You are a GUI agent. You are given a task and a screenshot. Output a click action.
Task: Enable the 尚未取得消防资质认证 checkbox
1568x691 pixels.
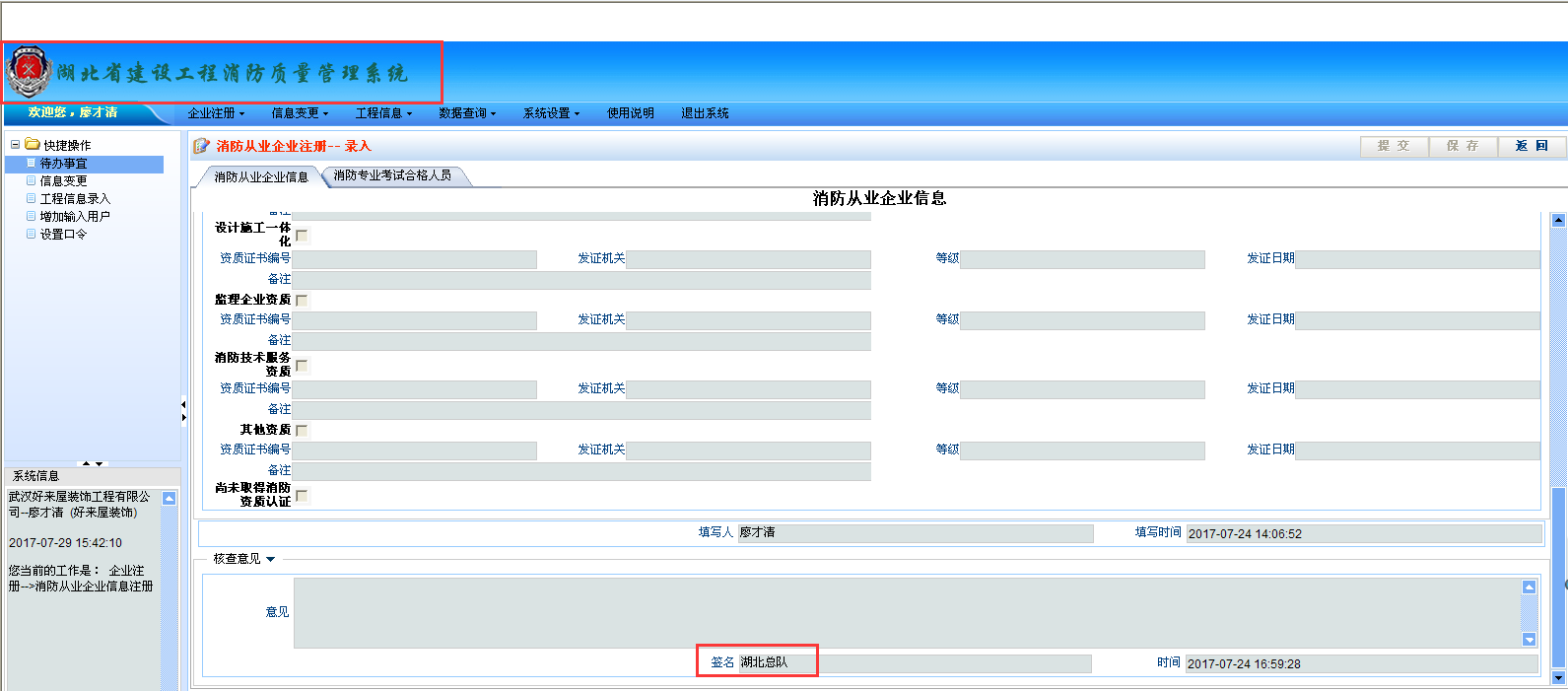click(x=303, y=496)
